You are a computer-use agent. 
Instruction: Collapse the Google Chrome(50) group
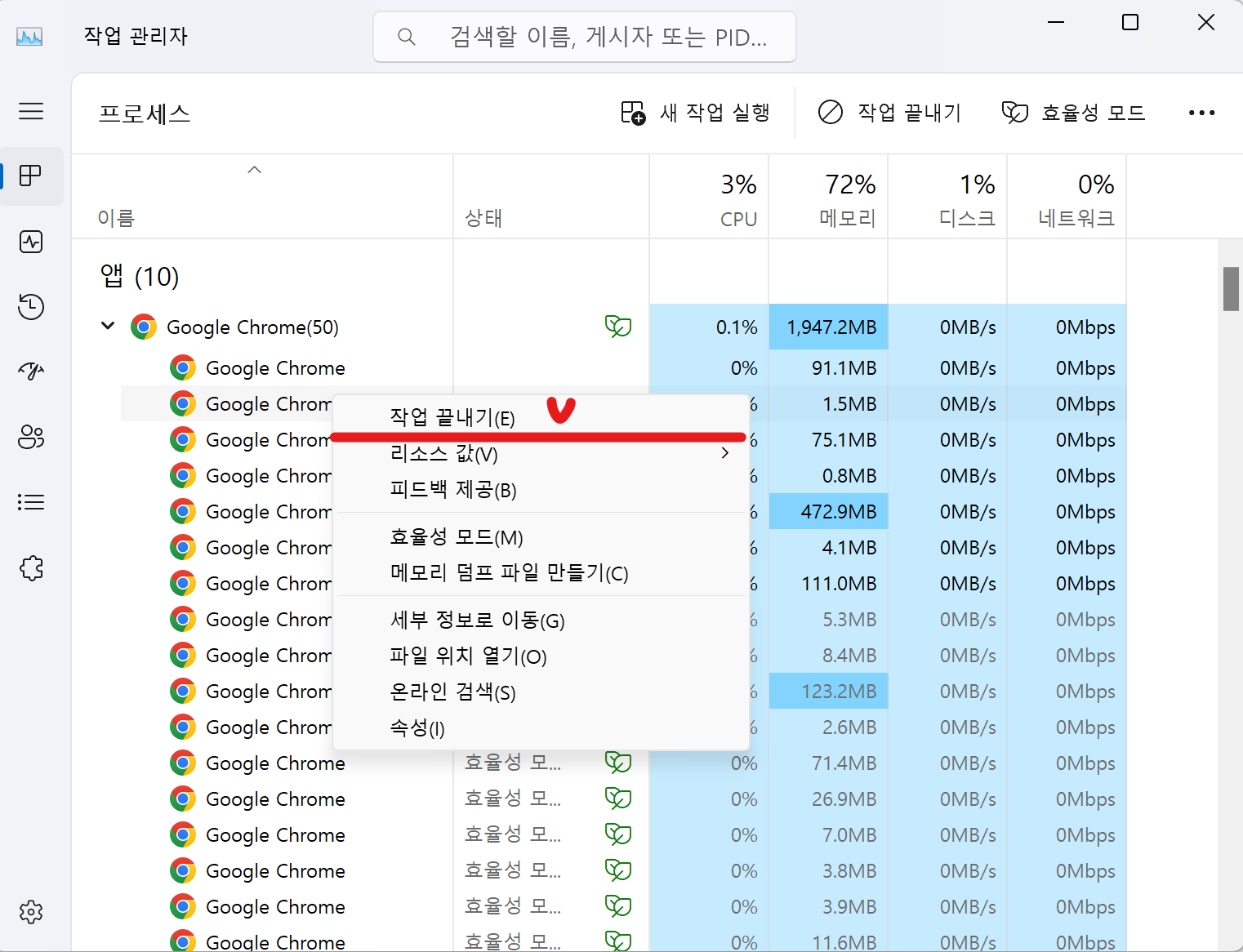[x=108, y=326]
